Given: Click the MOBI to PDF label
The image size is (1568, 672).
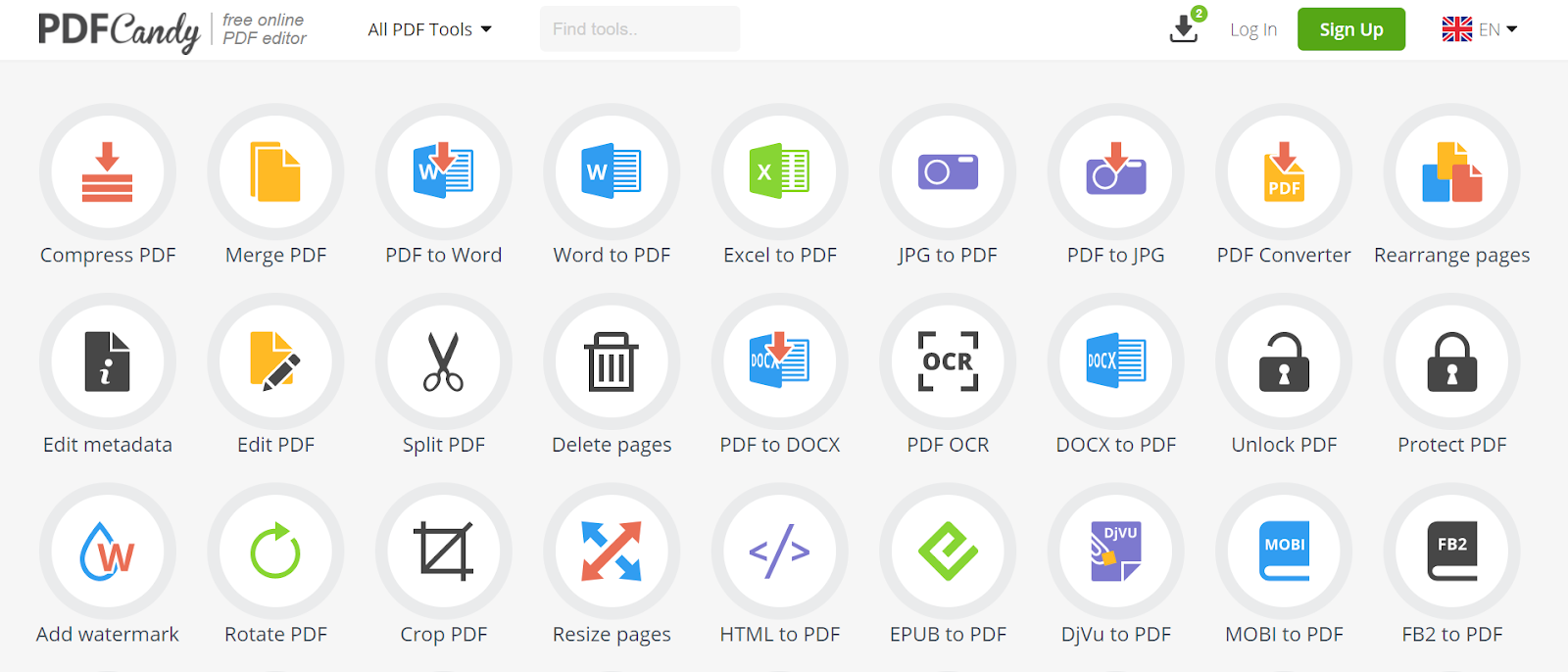Looking at the screenshot, I should click(1284, 634).
